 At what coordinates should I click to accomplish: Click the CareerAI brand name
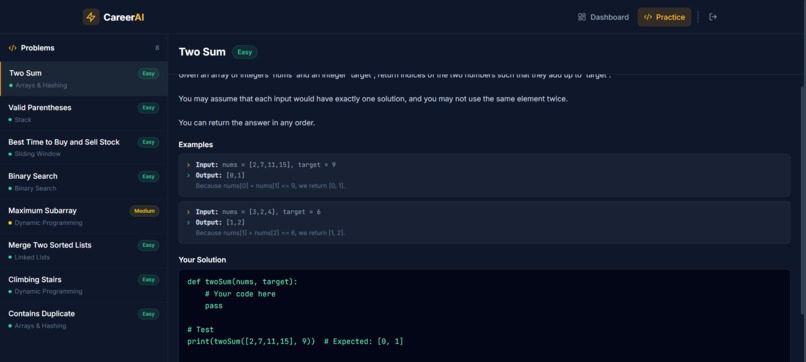(124, 17)
